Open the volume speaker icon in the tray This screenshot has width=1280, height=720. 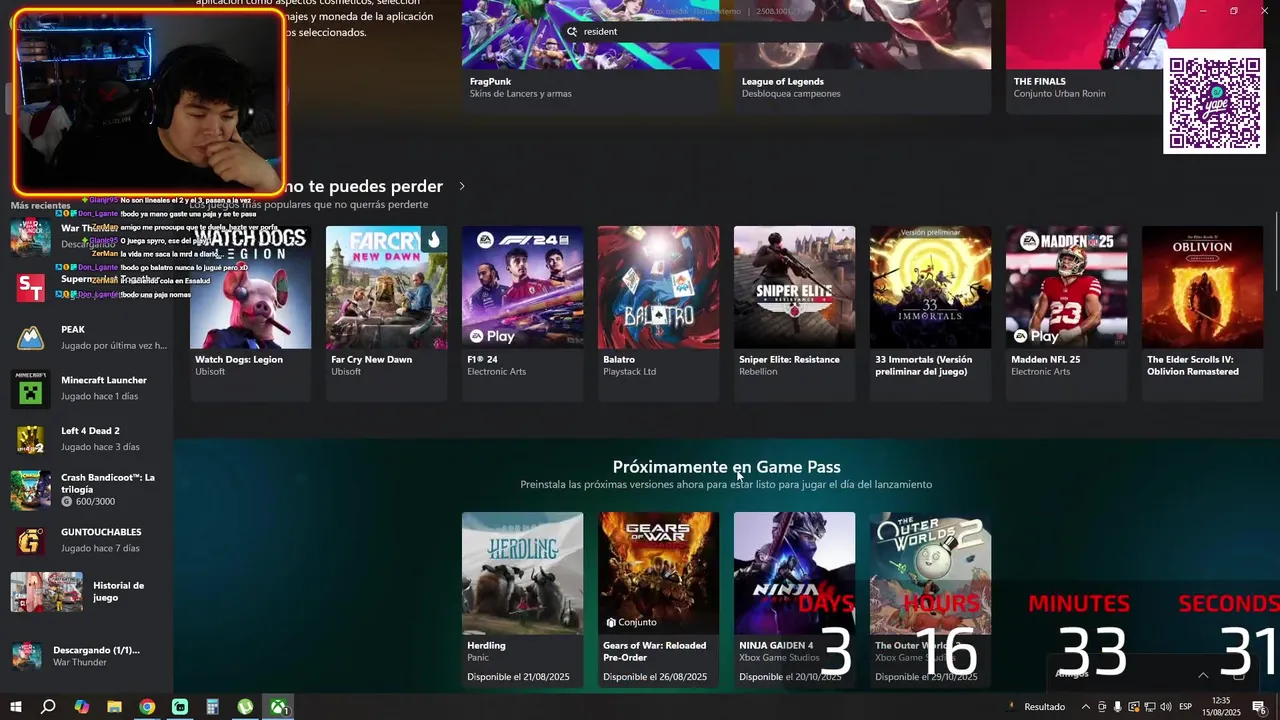click(x=1165, y=707)
